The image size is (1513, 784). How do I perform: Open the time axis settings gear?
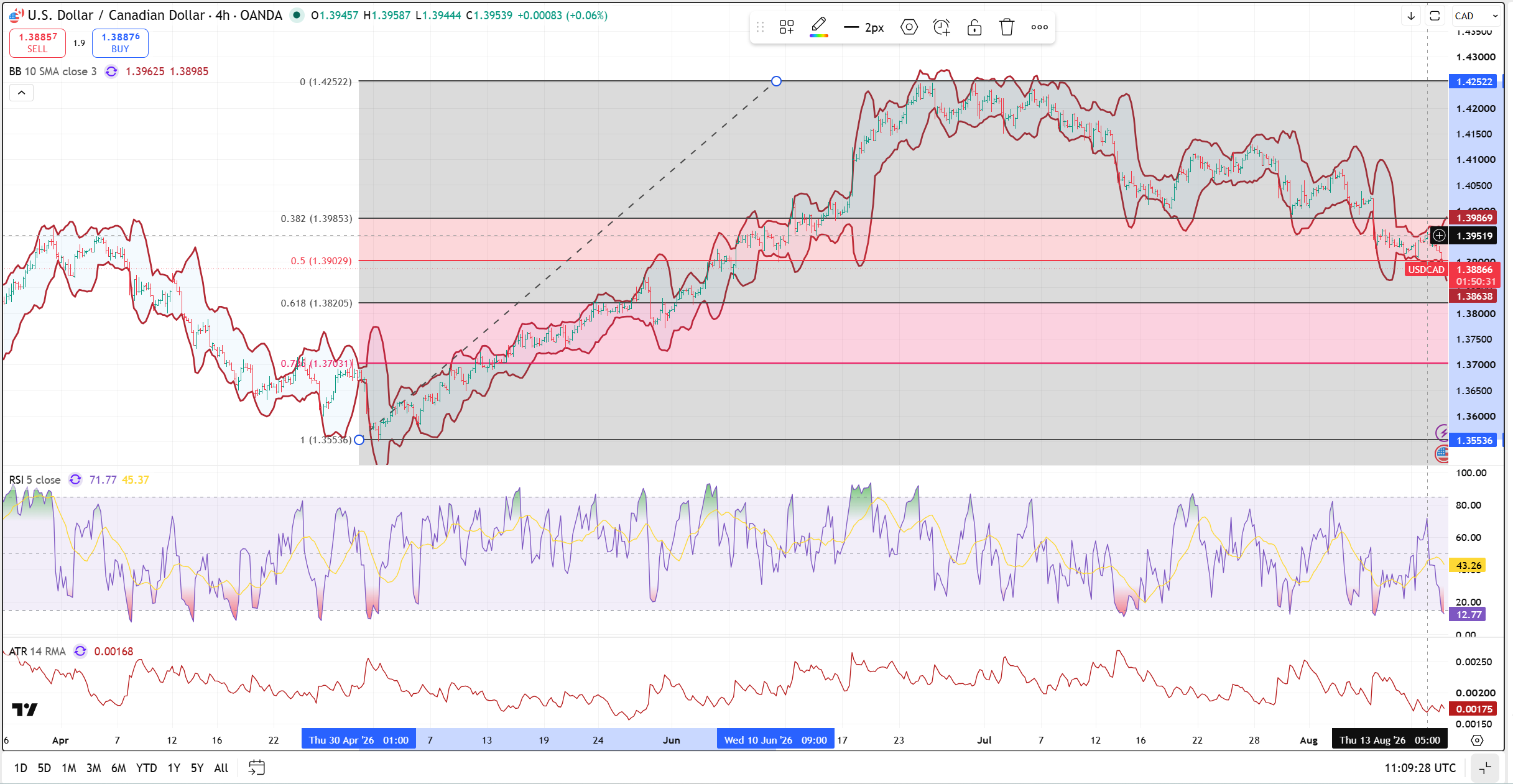coord(1477,740)
